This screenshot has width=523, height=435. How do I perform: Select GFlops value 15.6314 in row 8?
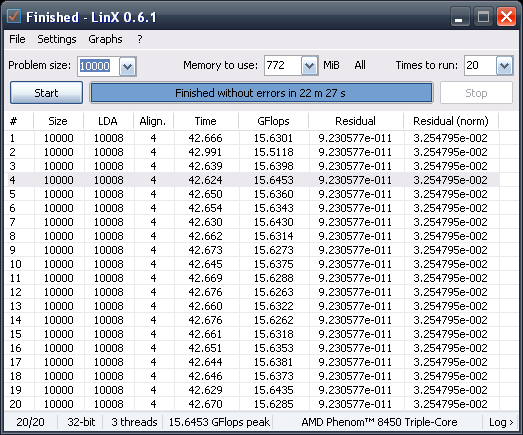pyautogui.click(x=274, y=236)
